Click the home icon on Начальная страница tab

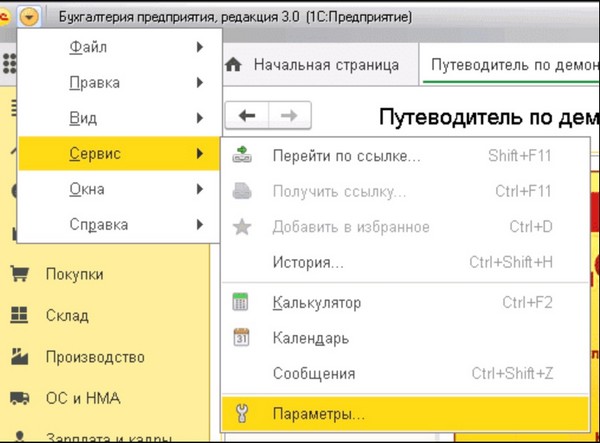[236, 65]
